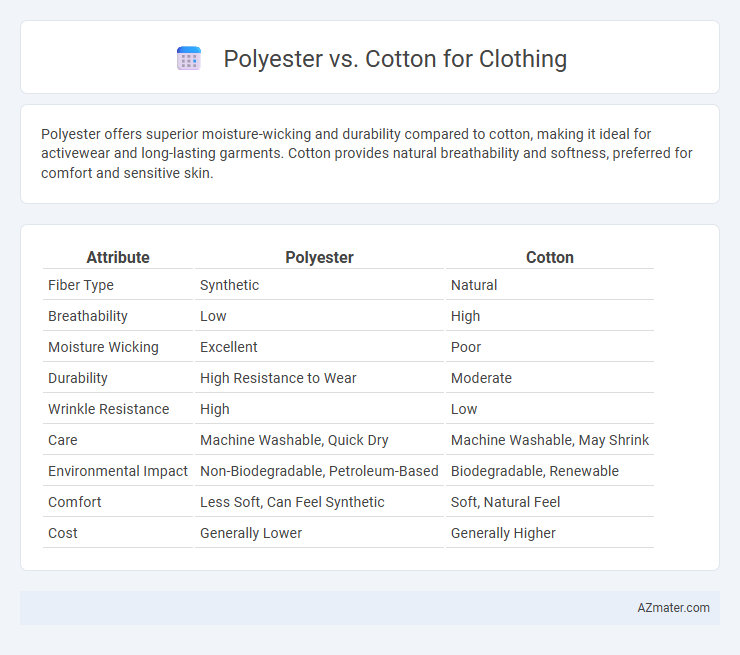Click the Cotton column header

click(550, 257)
